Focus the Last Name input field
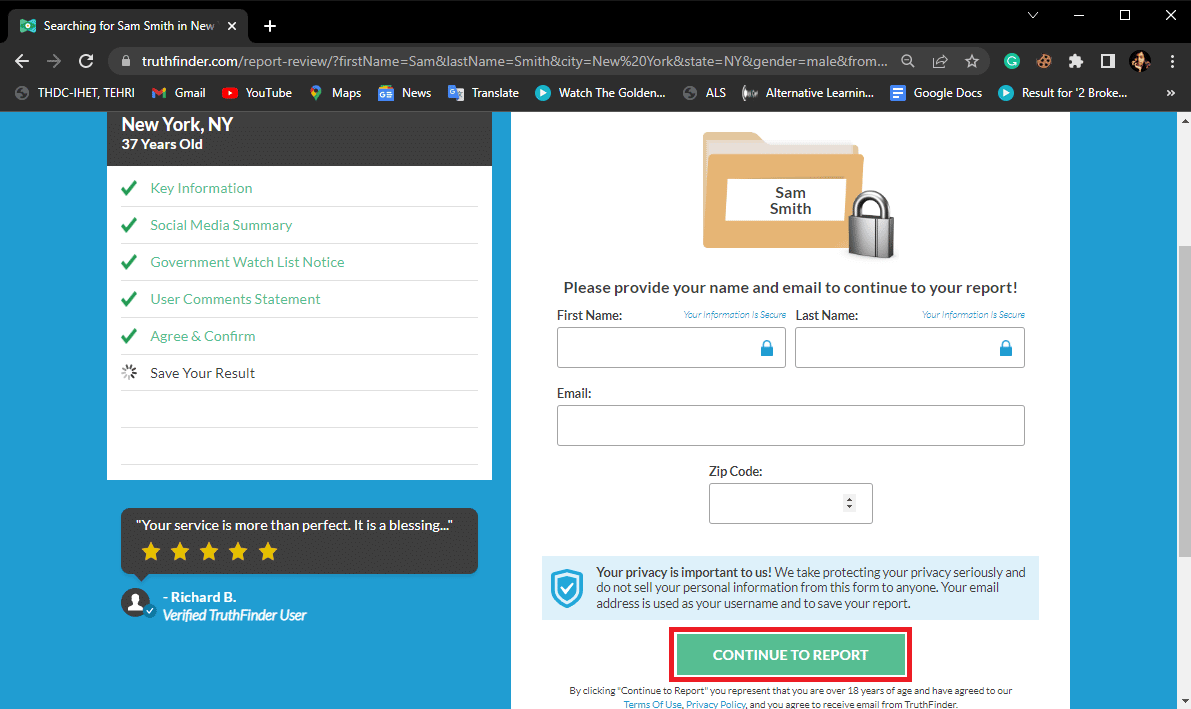This screenshot has width=1191, height=709. tap(909, 347)
